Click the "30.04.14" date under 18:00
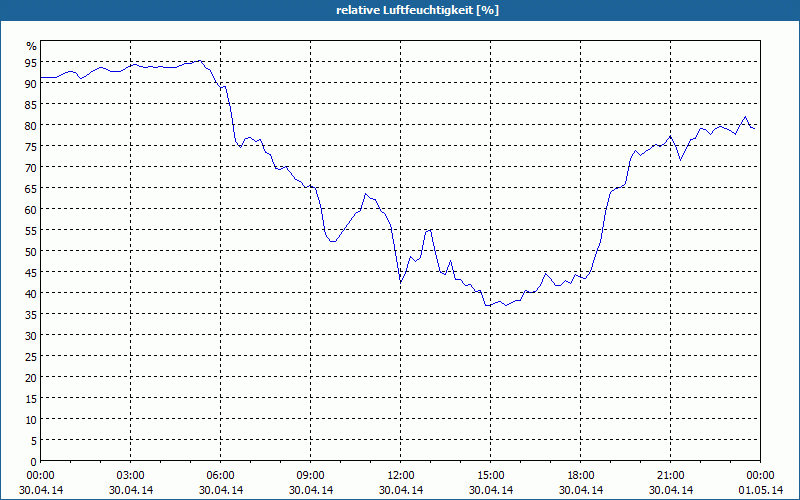Image resolution: width=800 pixels, height=500 pixels. tap(581, 490)
